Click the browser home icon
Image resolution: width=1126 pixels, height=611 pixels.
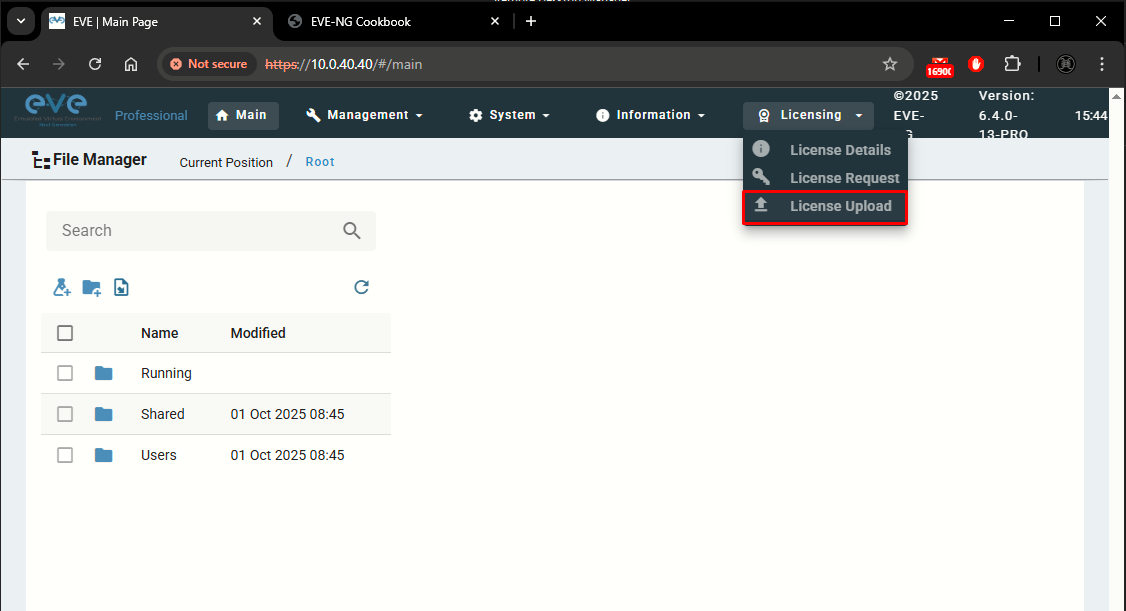131,64
